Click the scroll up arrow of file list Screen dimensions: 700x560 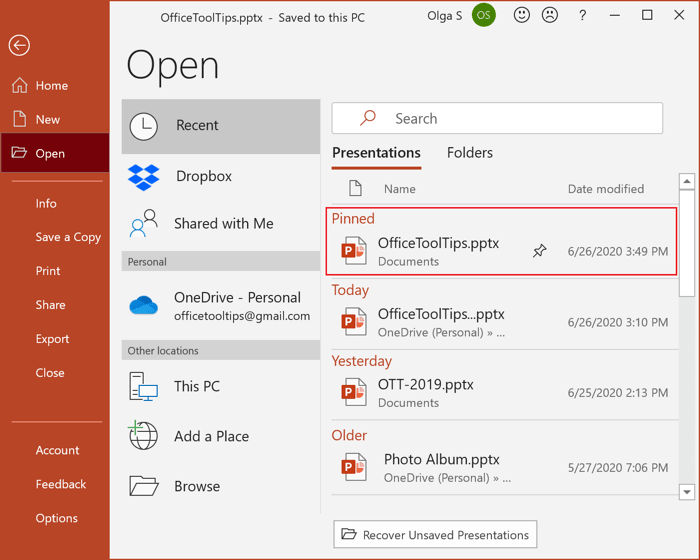(x=687, y=181)
